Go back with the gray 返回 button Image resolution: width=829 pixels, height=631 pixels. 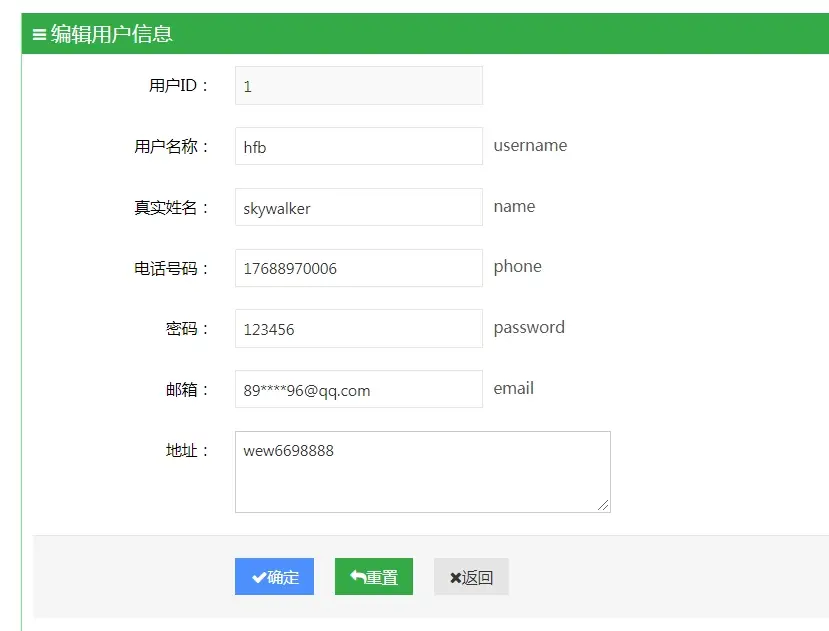(x=471, y=577)
